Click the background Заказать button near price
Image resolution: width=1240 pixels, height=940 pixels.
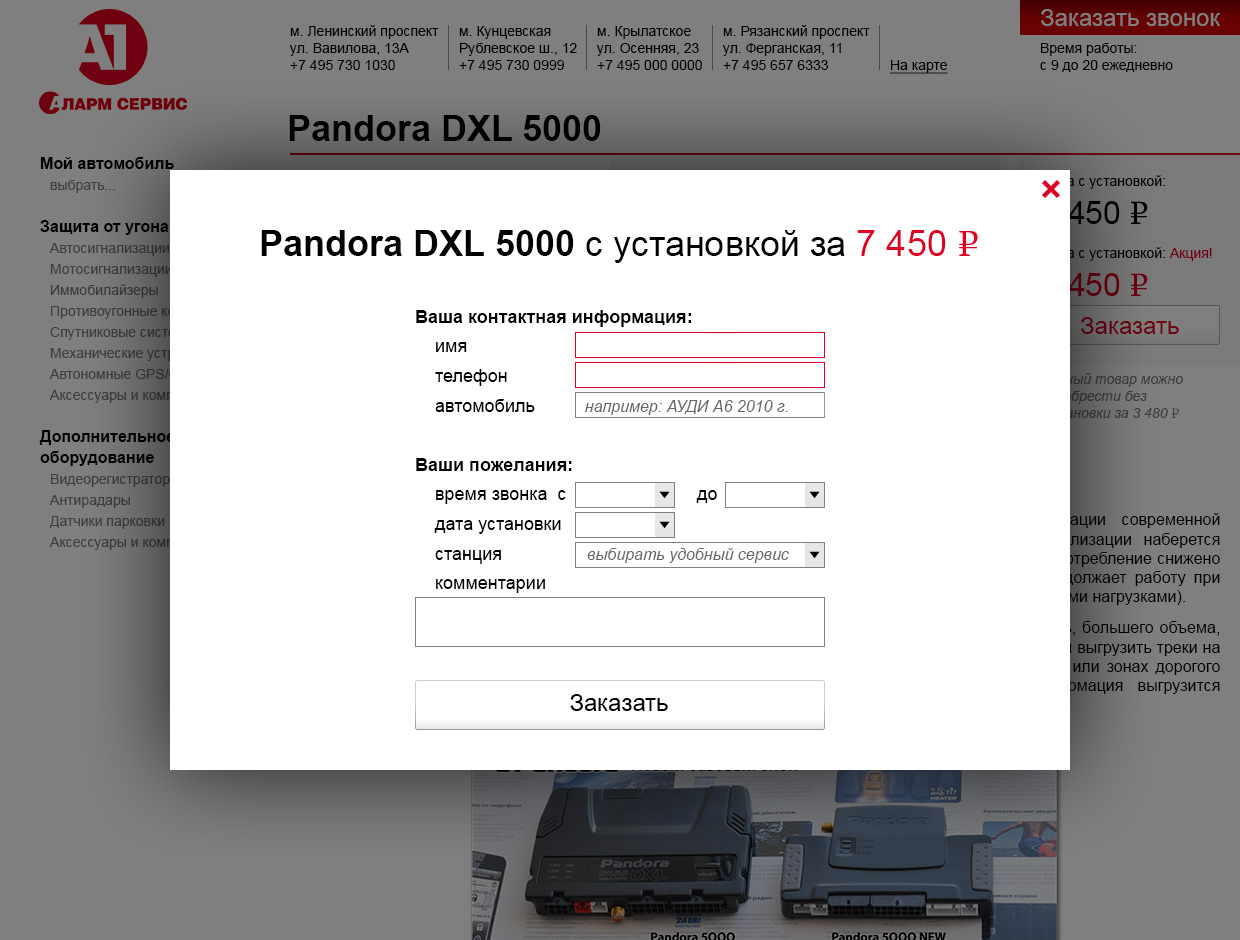[1145, 325]
